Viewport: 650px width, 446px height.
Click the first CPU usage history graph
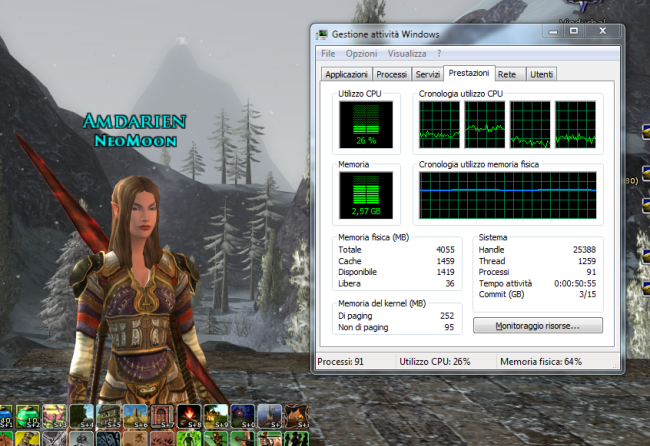coord(438,123)
